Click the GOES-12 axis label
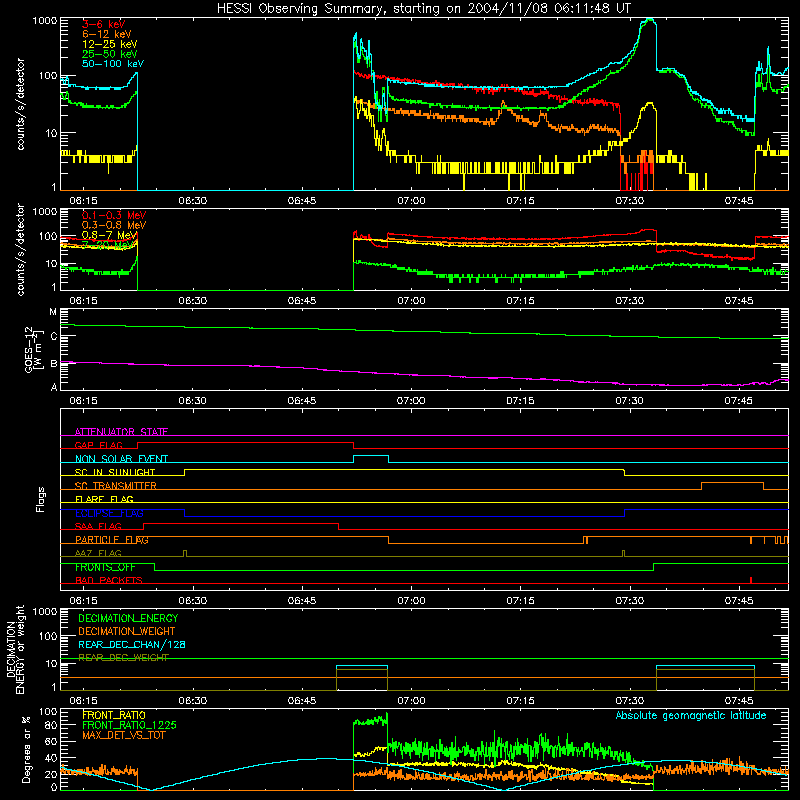Image resolution: width=800 pixels, height=800 pixels. pos(32,349)
